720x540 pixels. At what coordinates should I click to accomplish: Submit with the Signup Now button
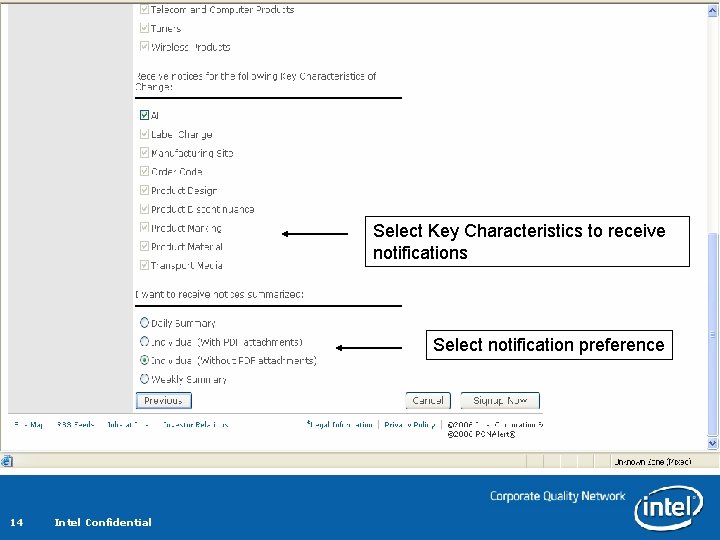coord(500,400)
